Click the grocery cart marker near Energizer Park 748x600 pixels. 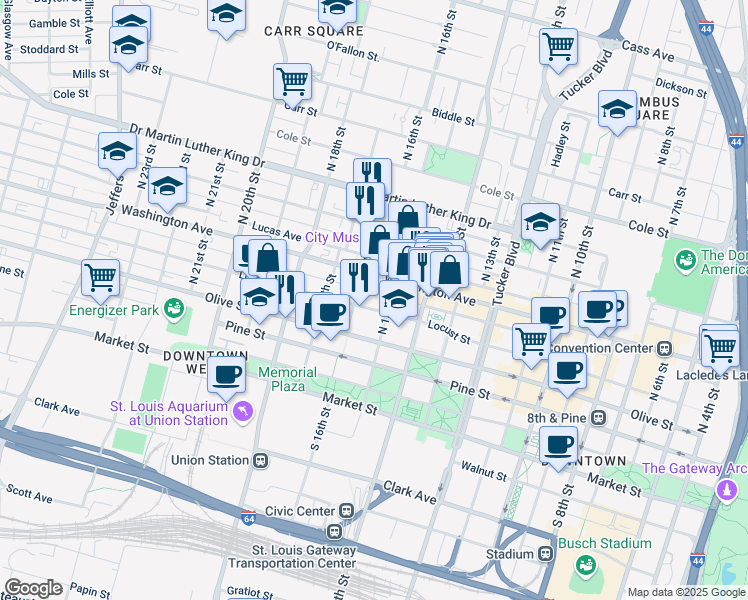[x=100, y=279]
